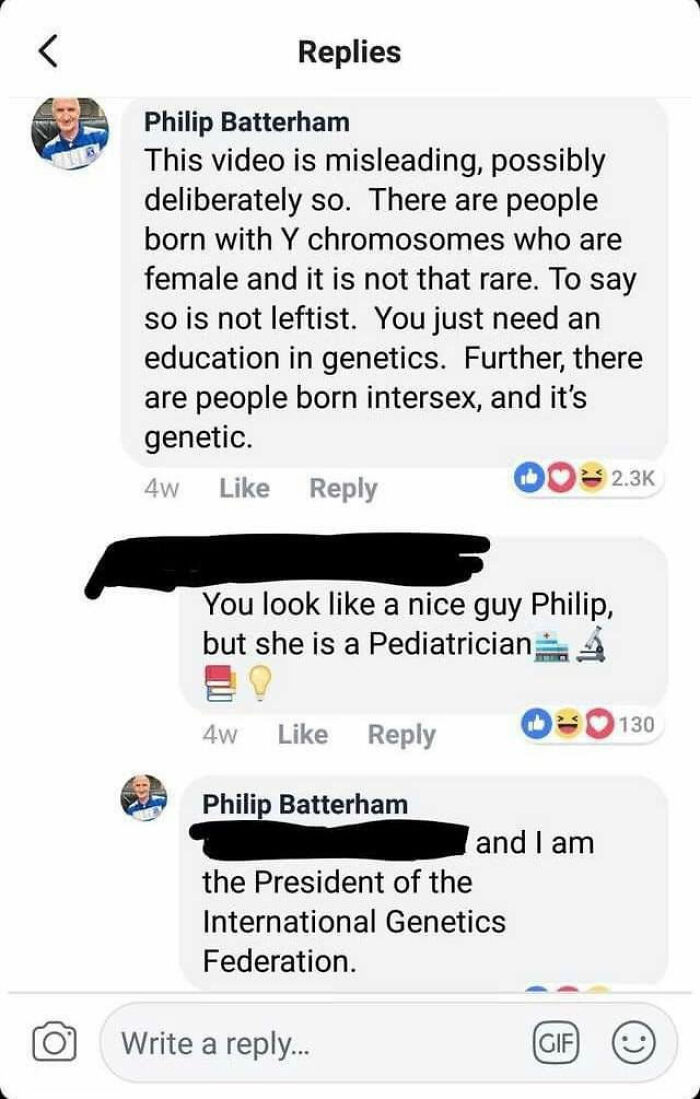Select the Replies title header
This screenshot has width=700, height=1099.
349,53
